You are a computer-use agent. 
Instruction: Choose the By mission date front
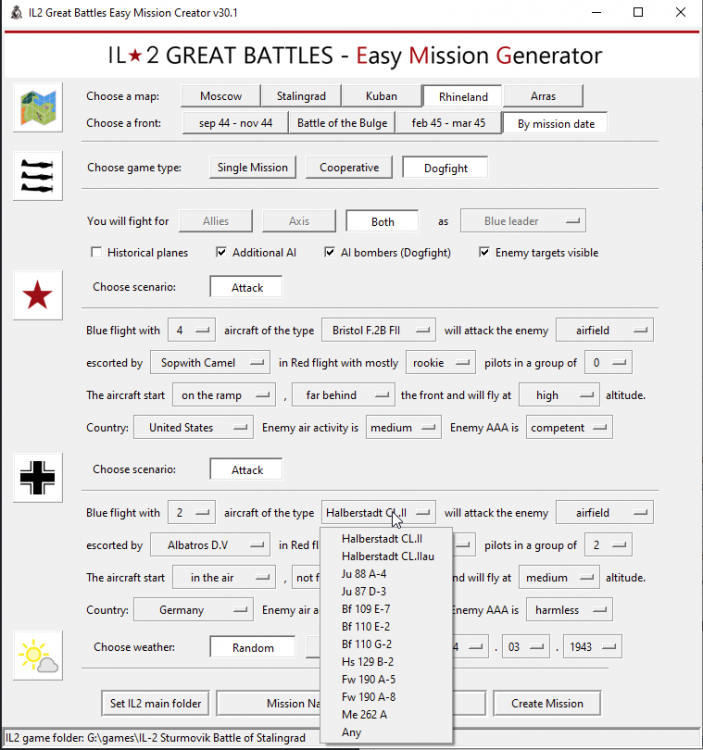click(x=556, y=124)
